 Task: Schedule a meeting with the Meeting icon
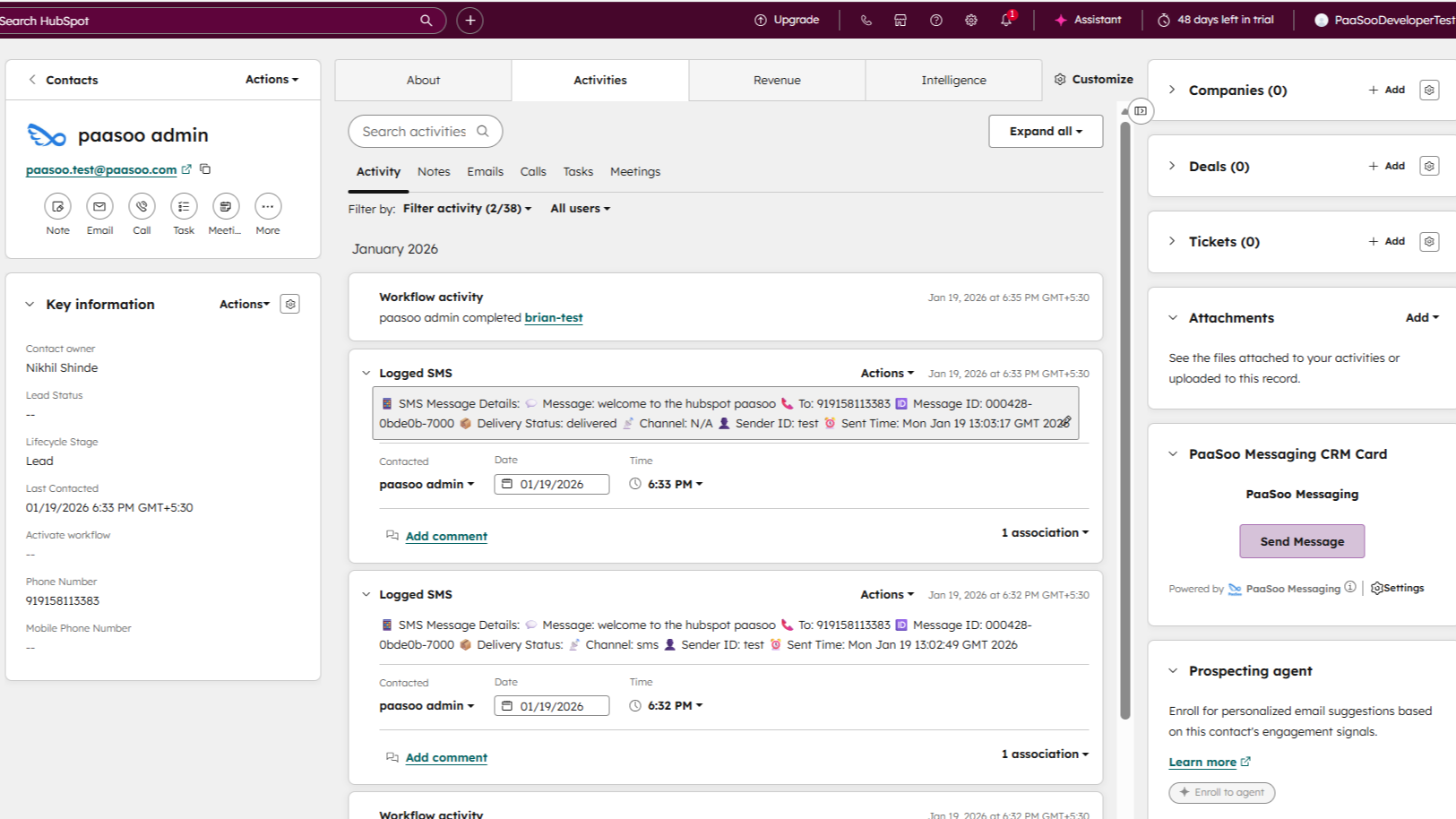pyautogui.click(x=225, y=208)
